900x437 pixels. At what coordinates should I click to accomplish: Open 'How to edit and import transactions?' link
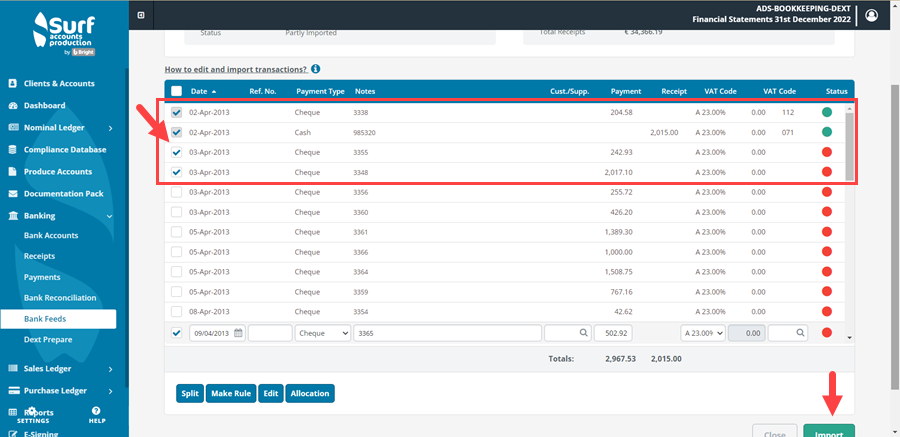click(236, 69)
